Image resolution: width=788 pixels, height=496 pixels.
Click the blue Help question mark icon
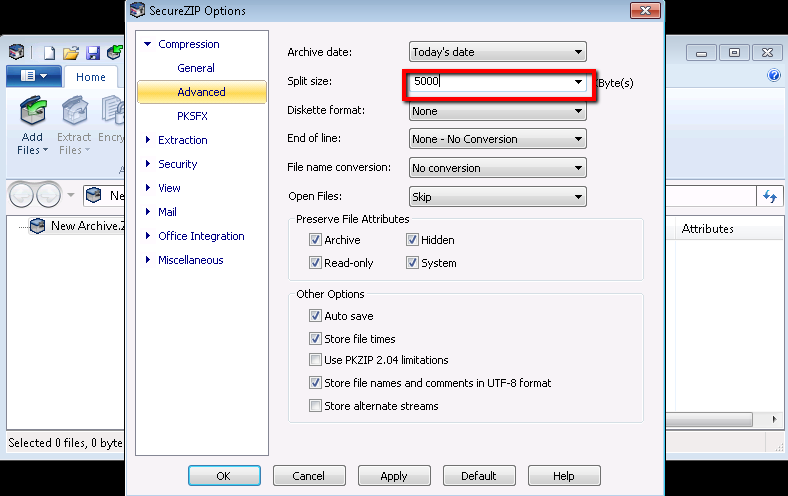click(773, 76)
